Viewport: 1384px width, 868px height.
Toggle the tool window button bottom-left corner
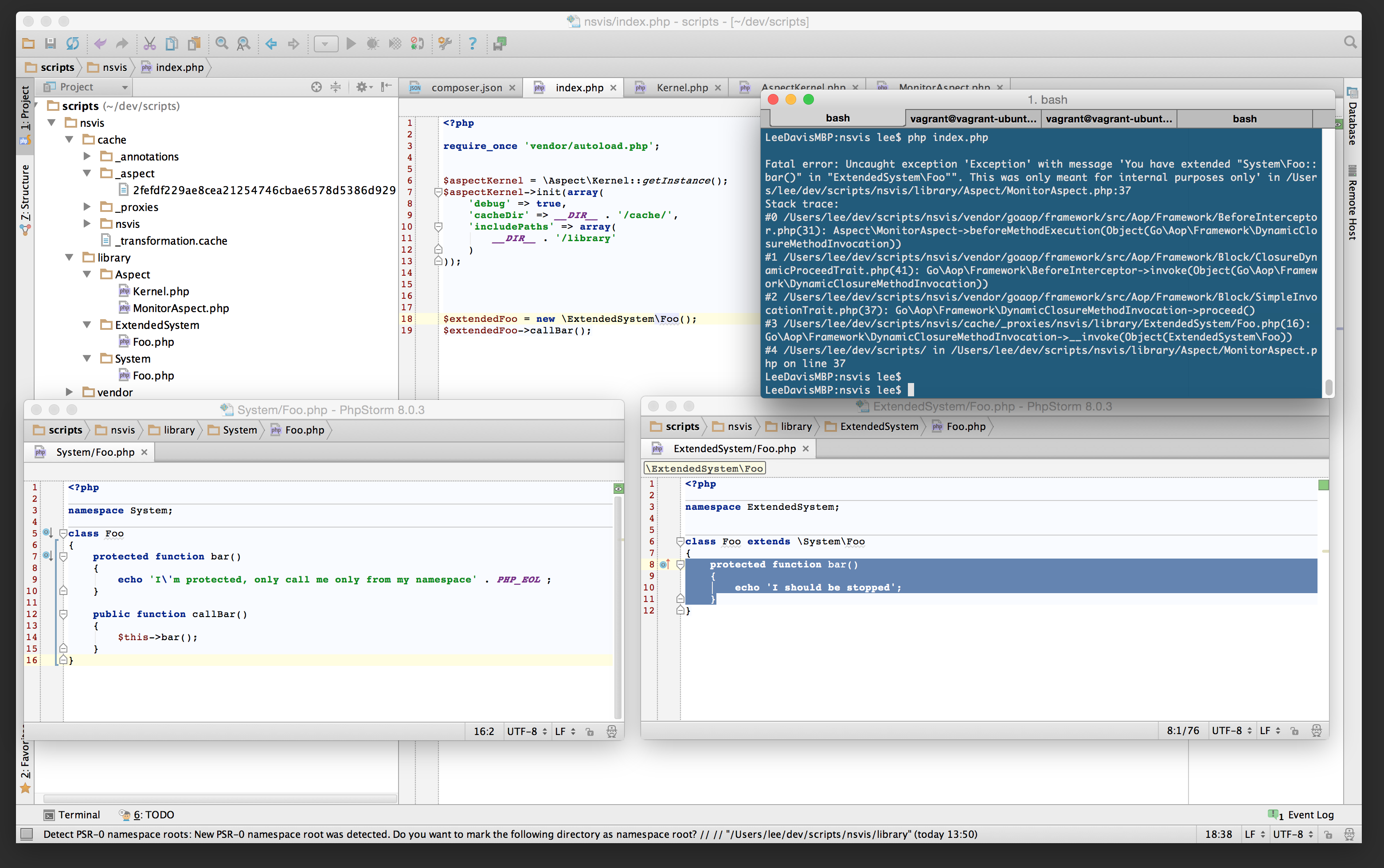tap(27, 834)
